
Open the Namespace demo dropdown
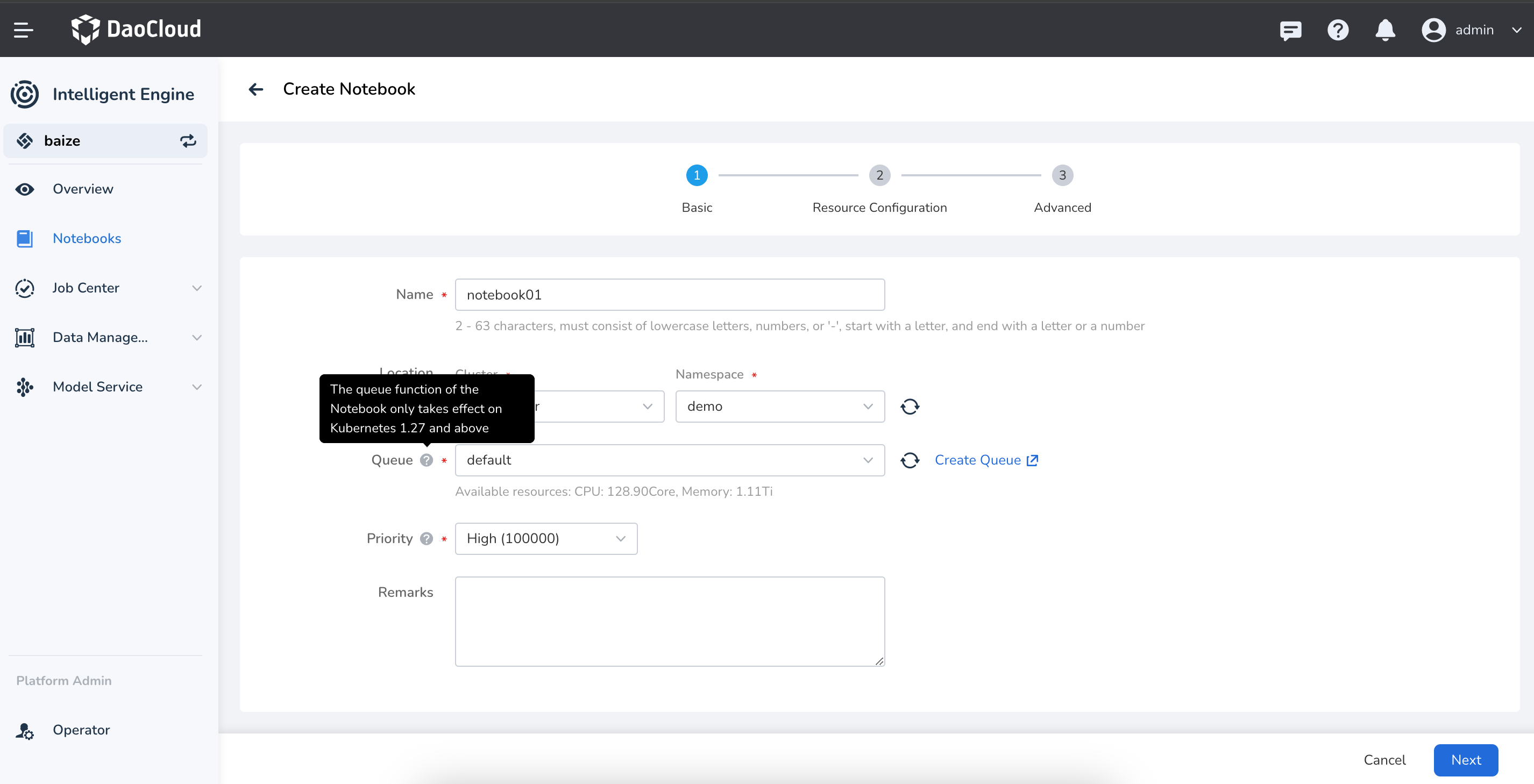779,407
